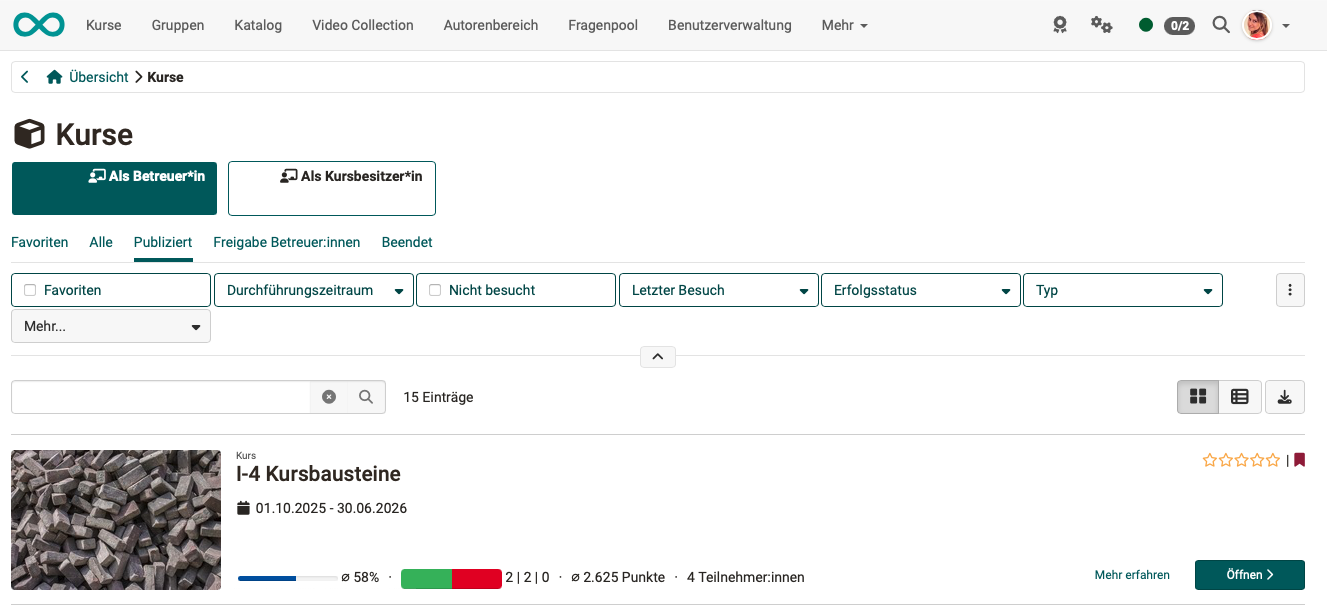Enable the Favoriten filter checkbox

[x=30, y=290]
